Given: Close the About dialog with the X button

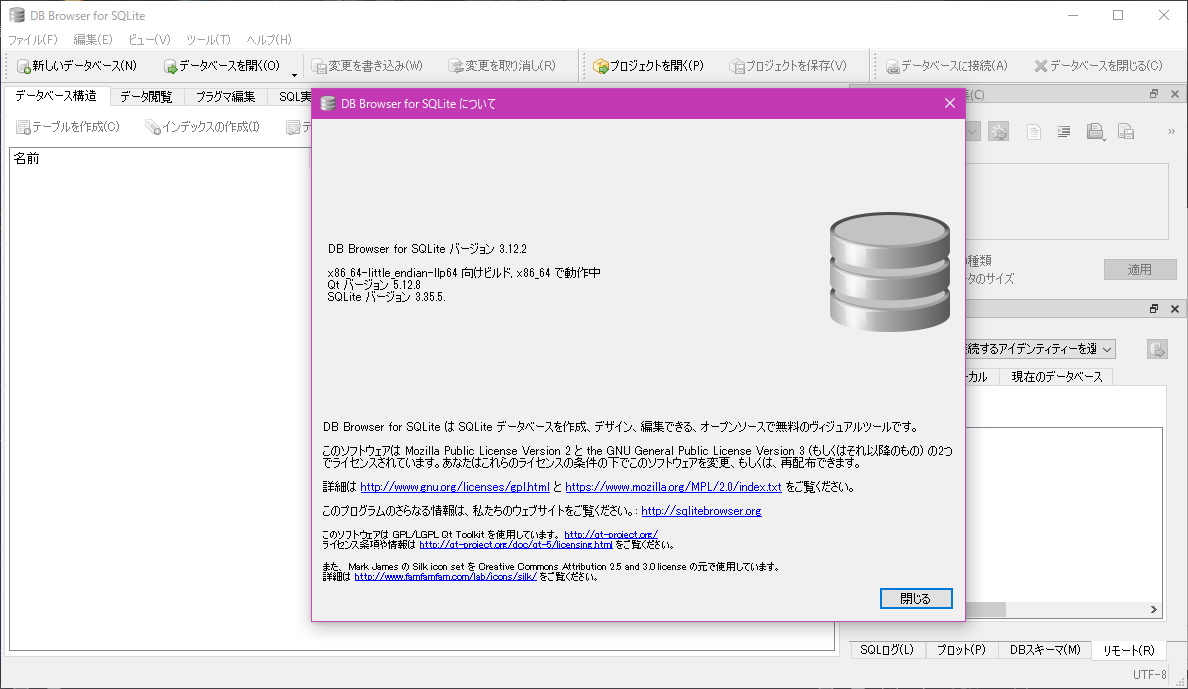Looking at the screenshot, I should tap(949, 103).
